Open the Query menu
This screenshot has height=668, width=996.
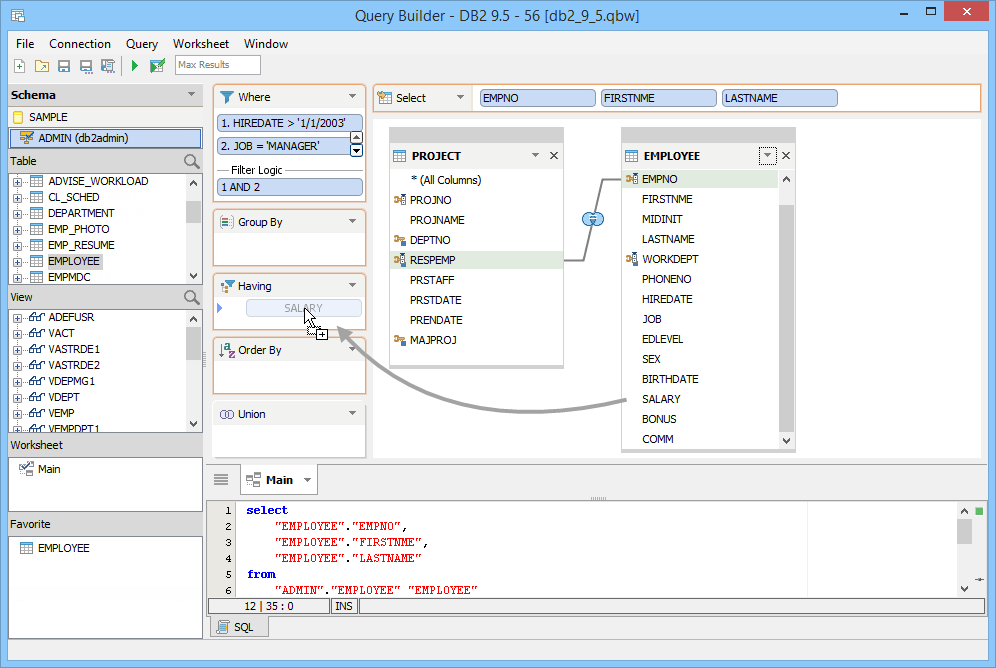(141, 44)
